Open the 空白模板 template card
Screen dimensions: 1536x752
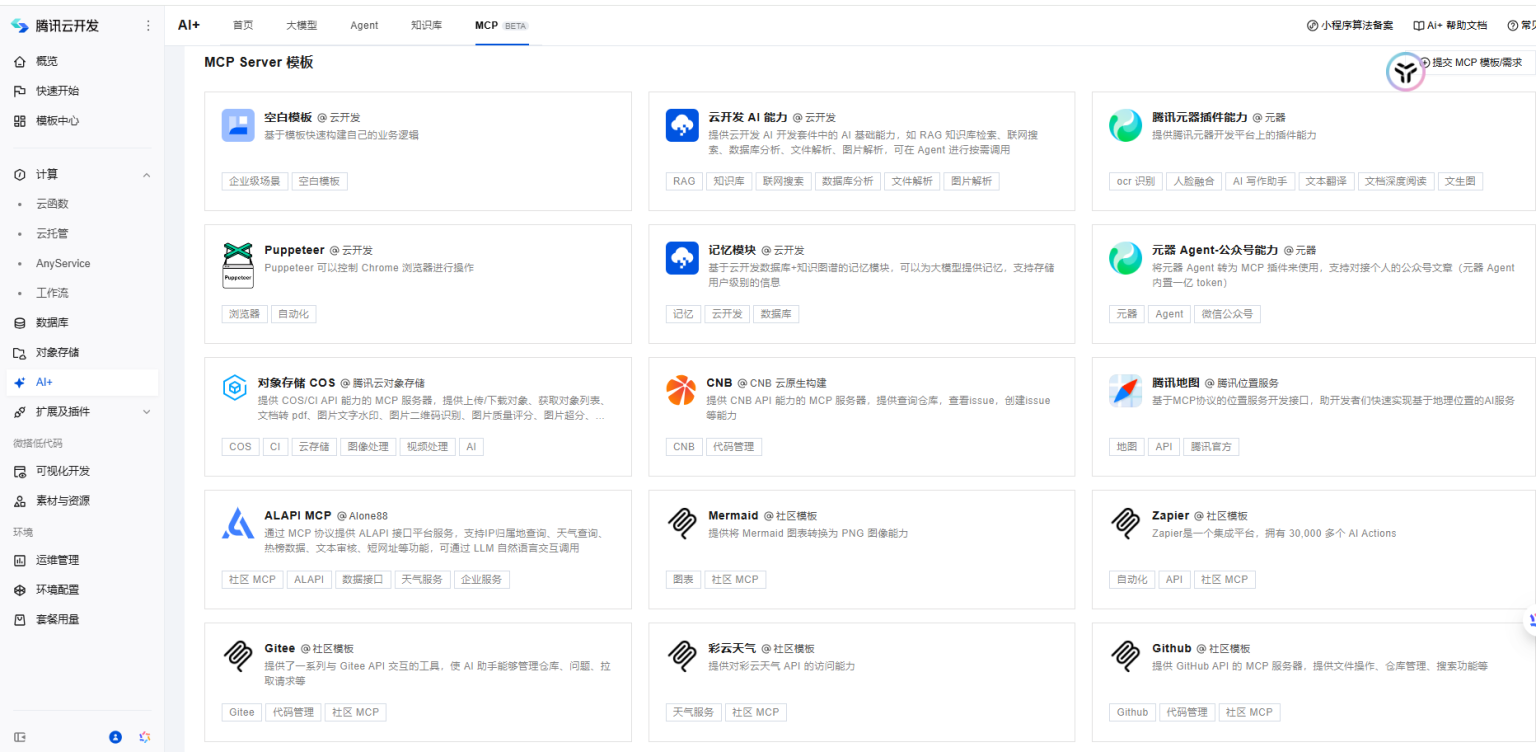coord(417,150)
